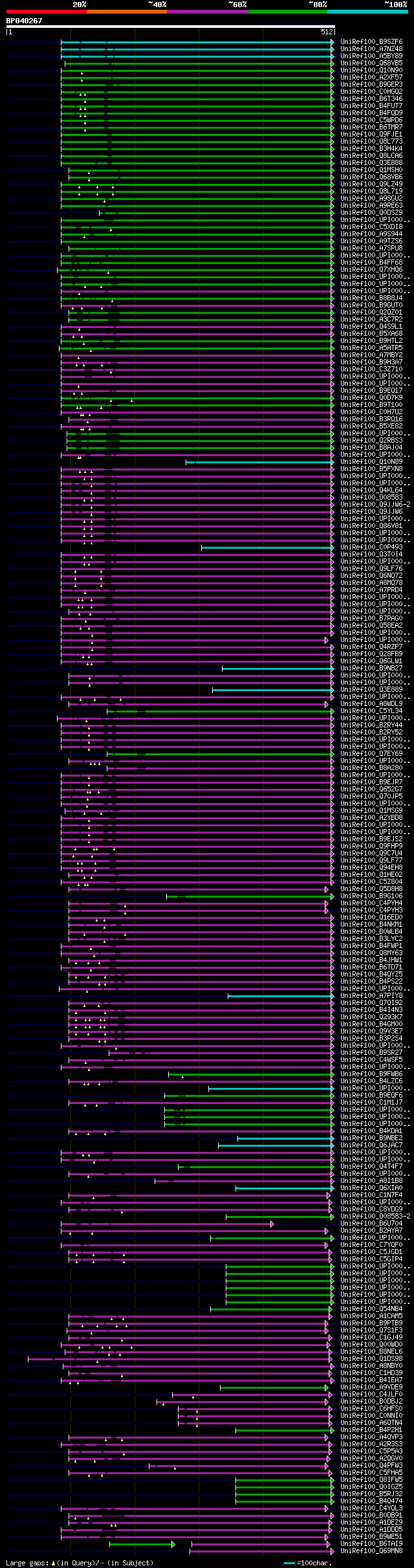This screenshot has height=1568, width=414.
Task: Open entry UniRef100_C5YL34
Action: [x=371, y=711]
